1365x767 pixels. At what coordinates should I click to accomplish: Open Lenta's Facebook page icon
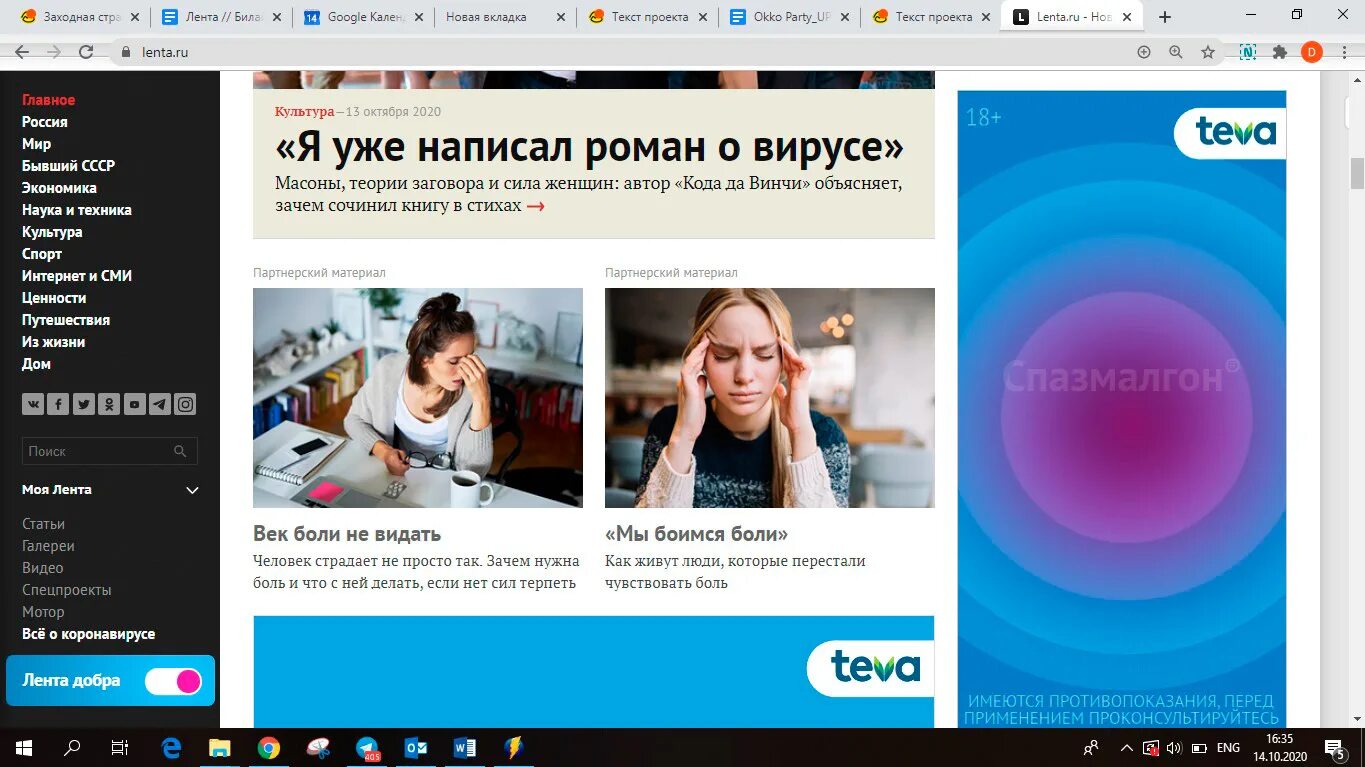[58, 404]
